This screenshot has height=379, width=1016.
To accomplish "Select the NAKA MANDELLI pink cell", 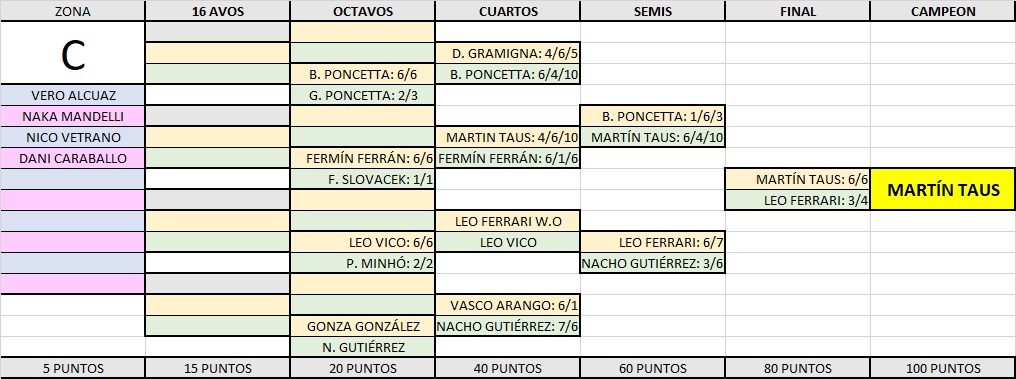I will click(73, 117).
